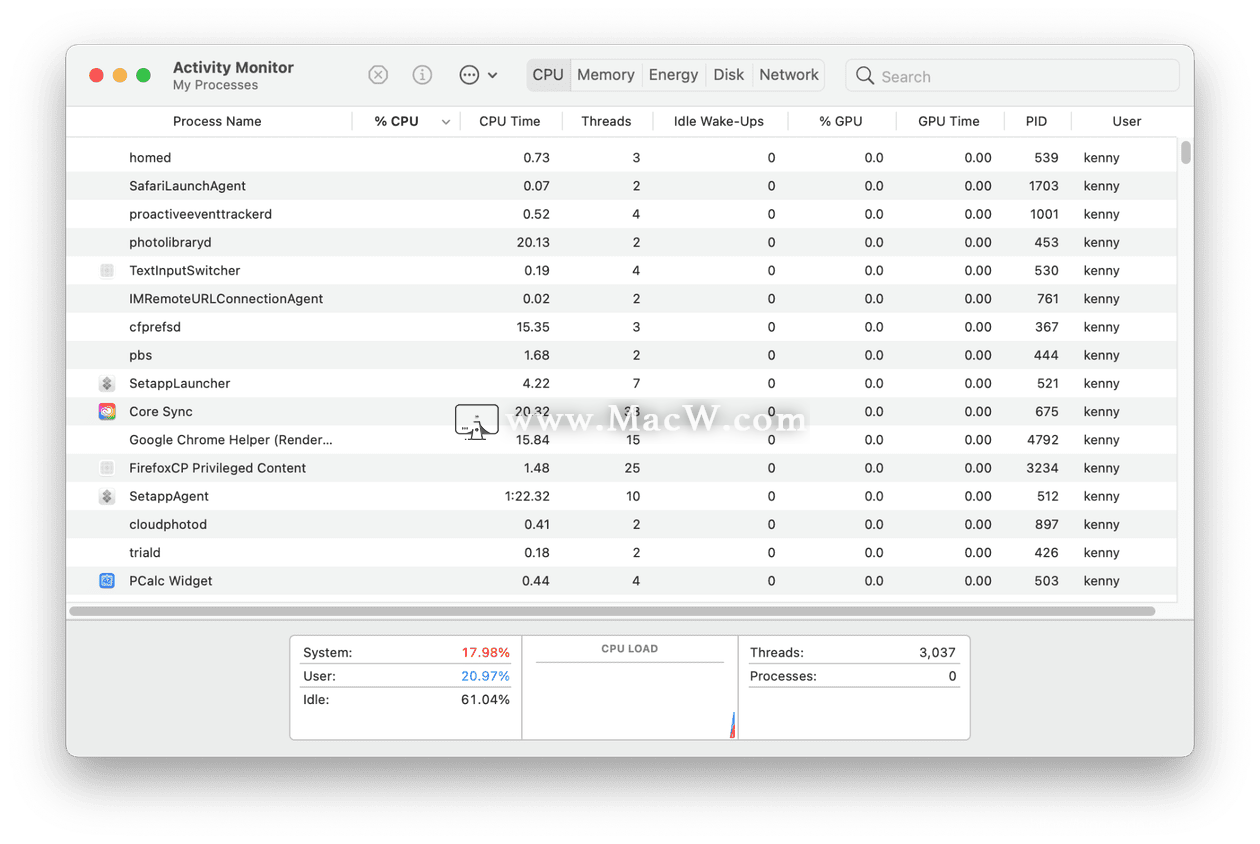
Task: Switch to the Disk tab
Action: pyautogui.click(x=729, y=75)
